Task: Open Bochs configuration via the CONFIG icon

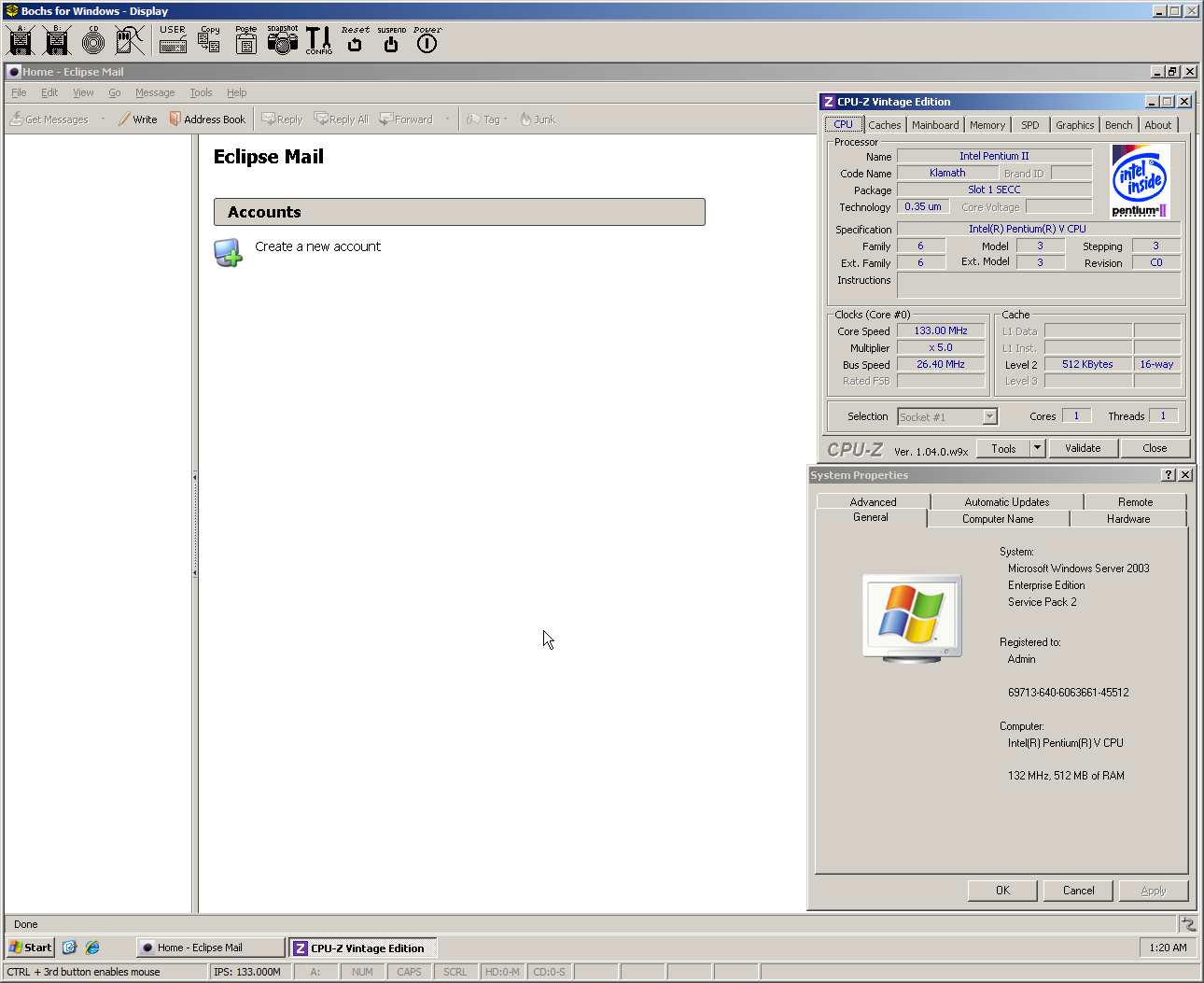Action: 318,40
